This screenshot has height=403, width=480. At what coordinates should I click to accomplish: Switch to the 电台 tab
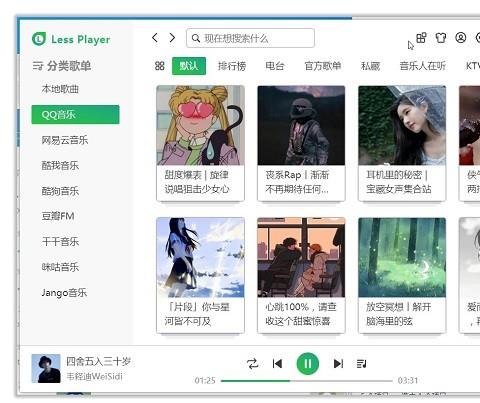click(275, 66)
